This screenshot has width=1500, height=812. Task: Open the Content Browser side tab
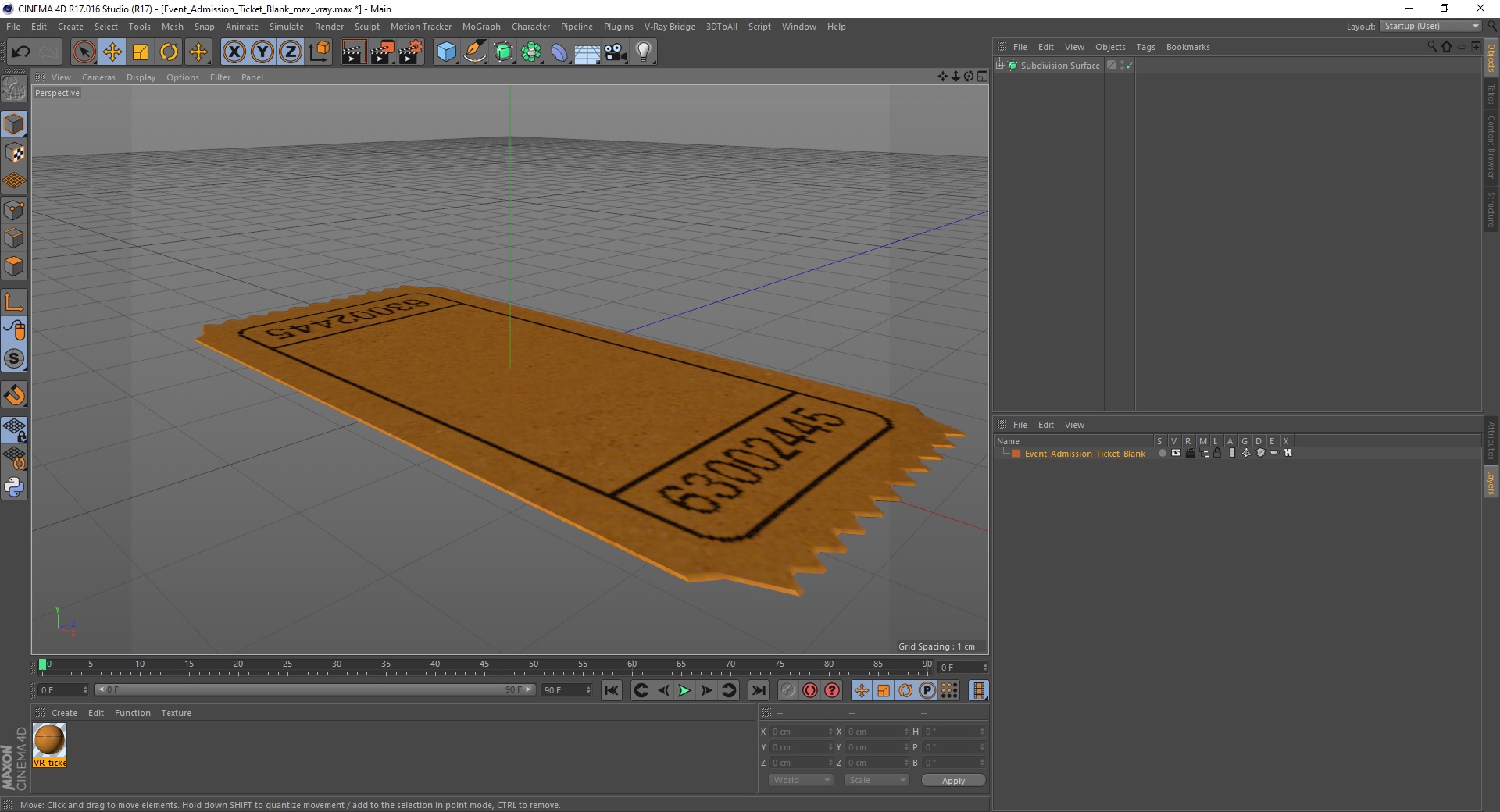point(1491,147)
